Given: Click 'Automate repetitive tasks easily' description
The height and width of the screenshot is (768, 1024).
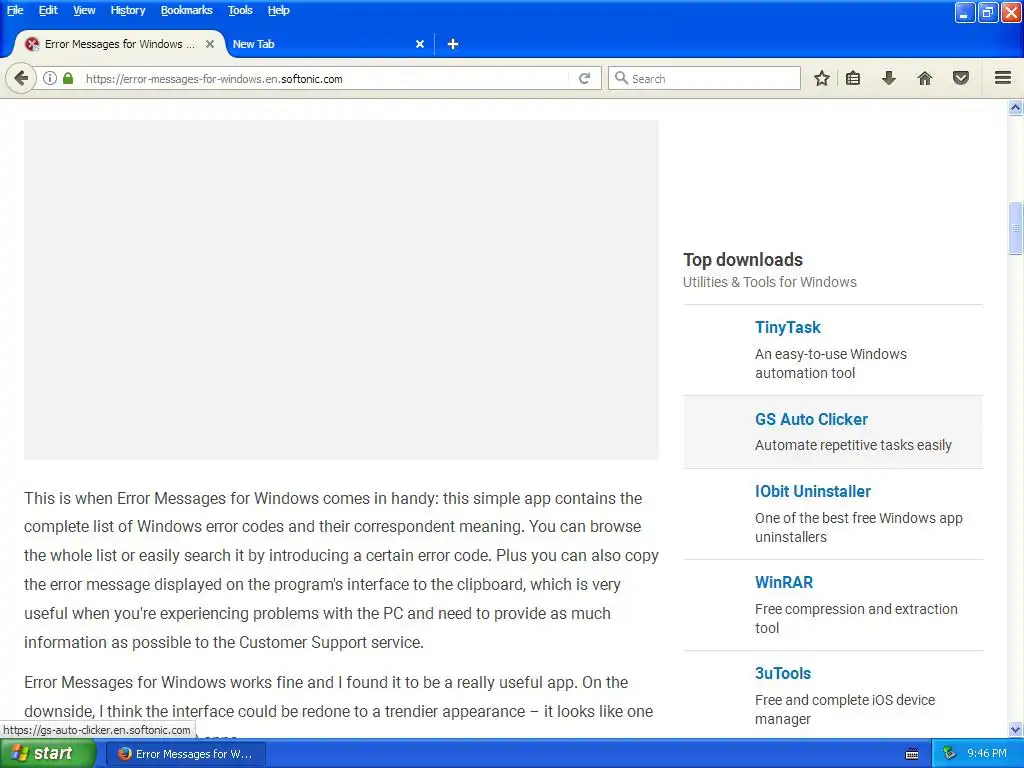Looking at the screenshot, I should point(853,445).
